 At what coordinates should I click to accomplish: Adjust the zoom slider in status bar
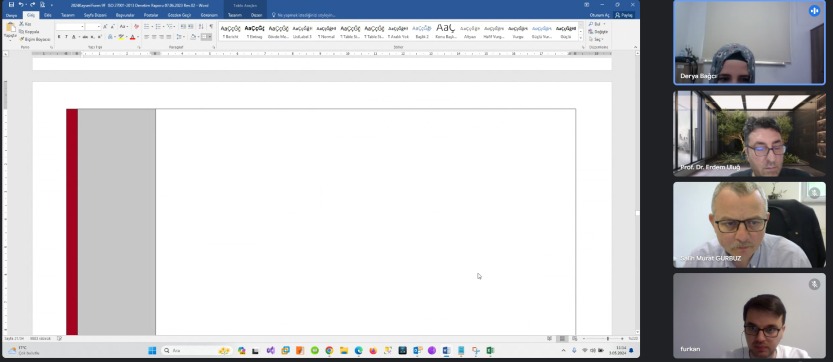coord(608,339)
